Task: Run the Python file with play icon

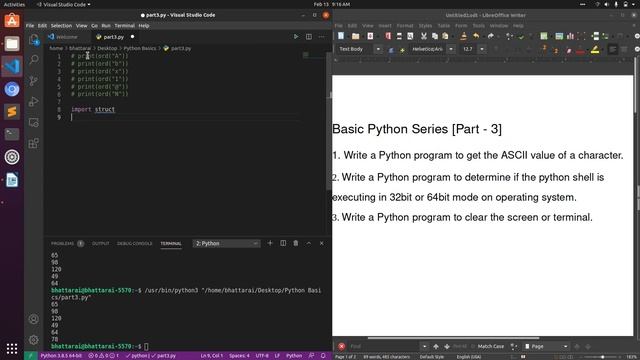Action: coord(296,37)
